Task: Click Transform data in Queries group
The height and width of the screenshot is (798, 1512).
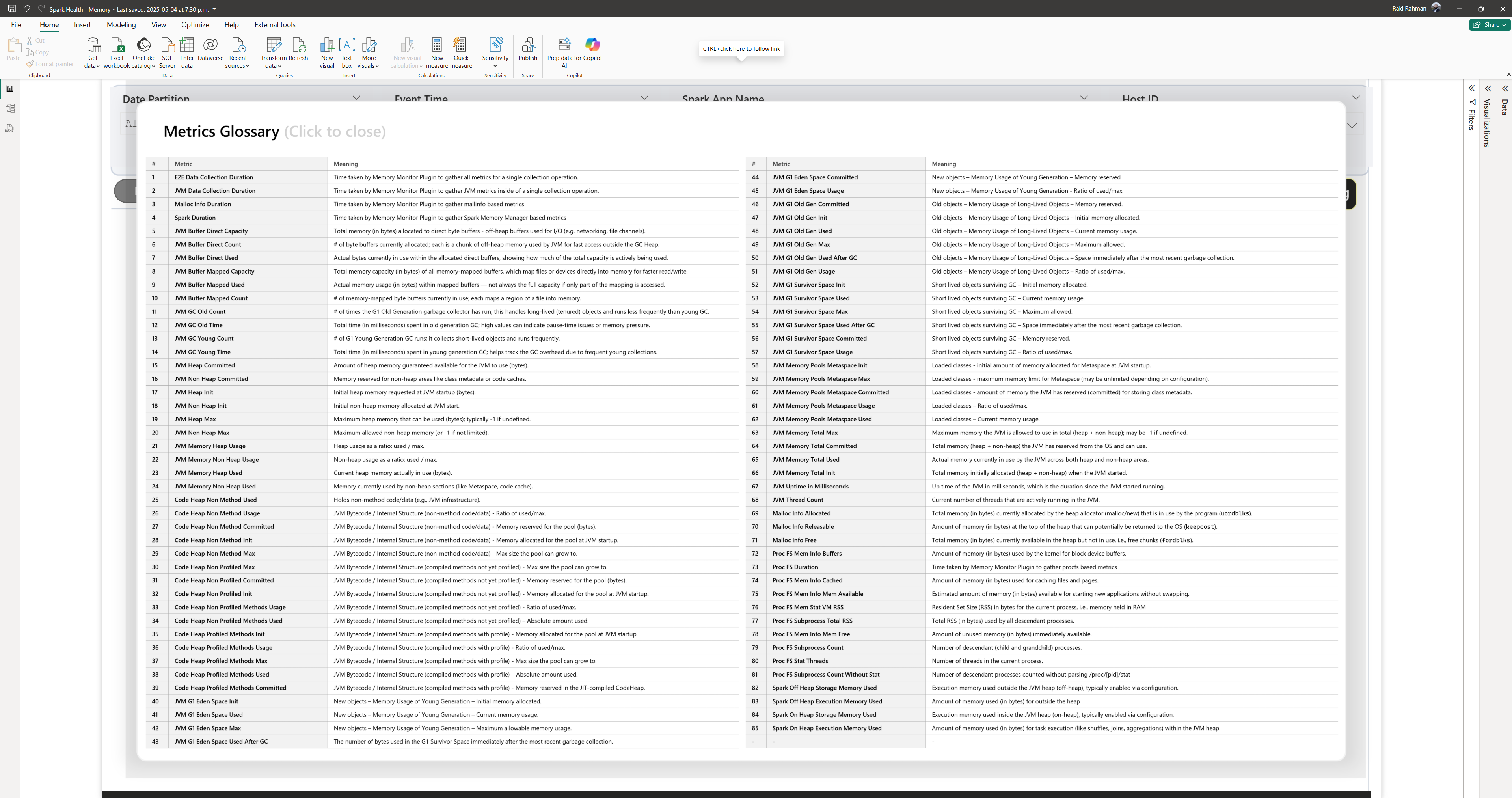Action: [x=274, y=53]
